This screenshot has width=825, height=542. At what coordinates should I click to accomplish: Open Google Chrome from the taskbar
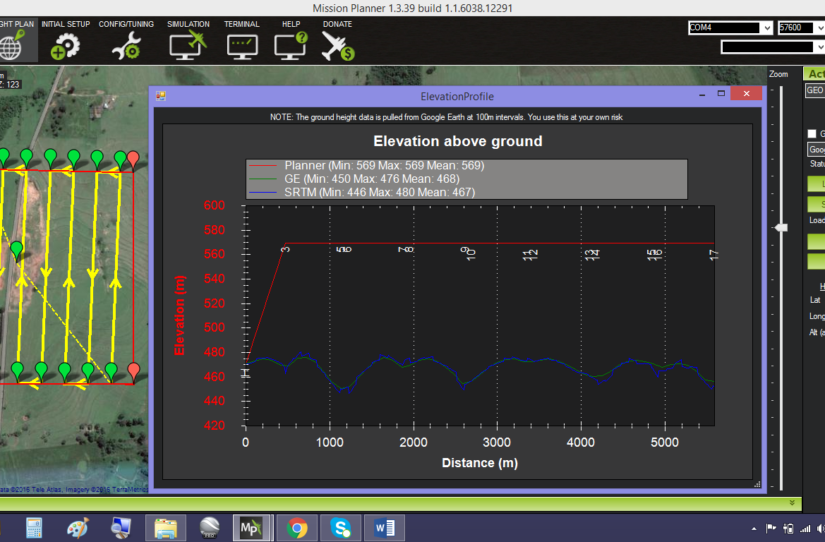click(x=297, y=528)
